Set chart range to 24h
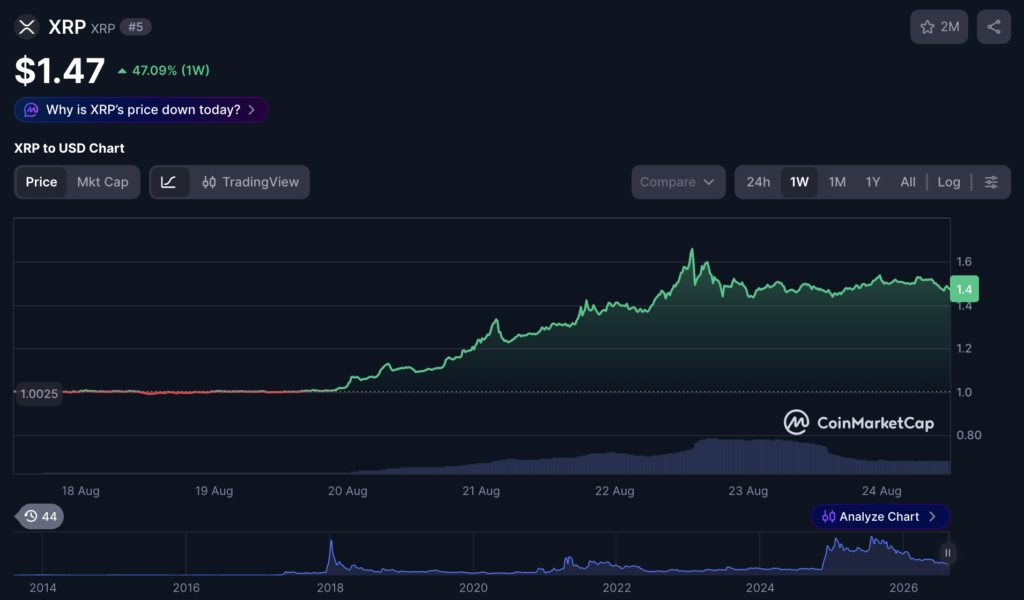Screen dimensions: 1024x600 coord(758,182)
